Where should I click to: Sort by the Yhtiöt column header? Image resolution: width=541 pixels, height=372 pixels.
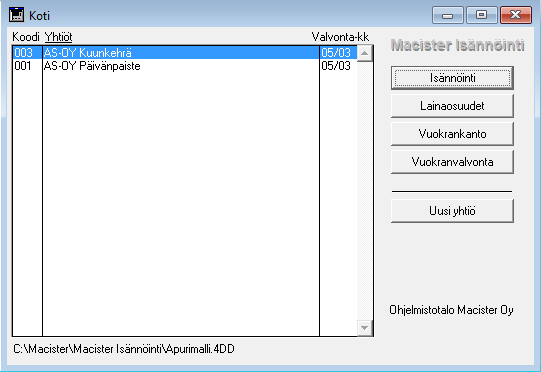[x=58, y=37]
